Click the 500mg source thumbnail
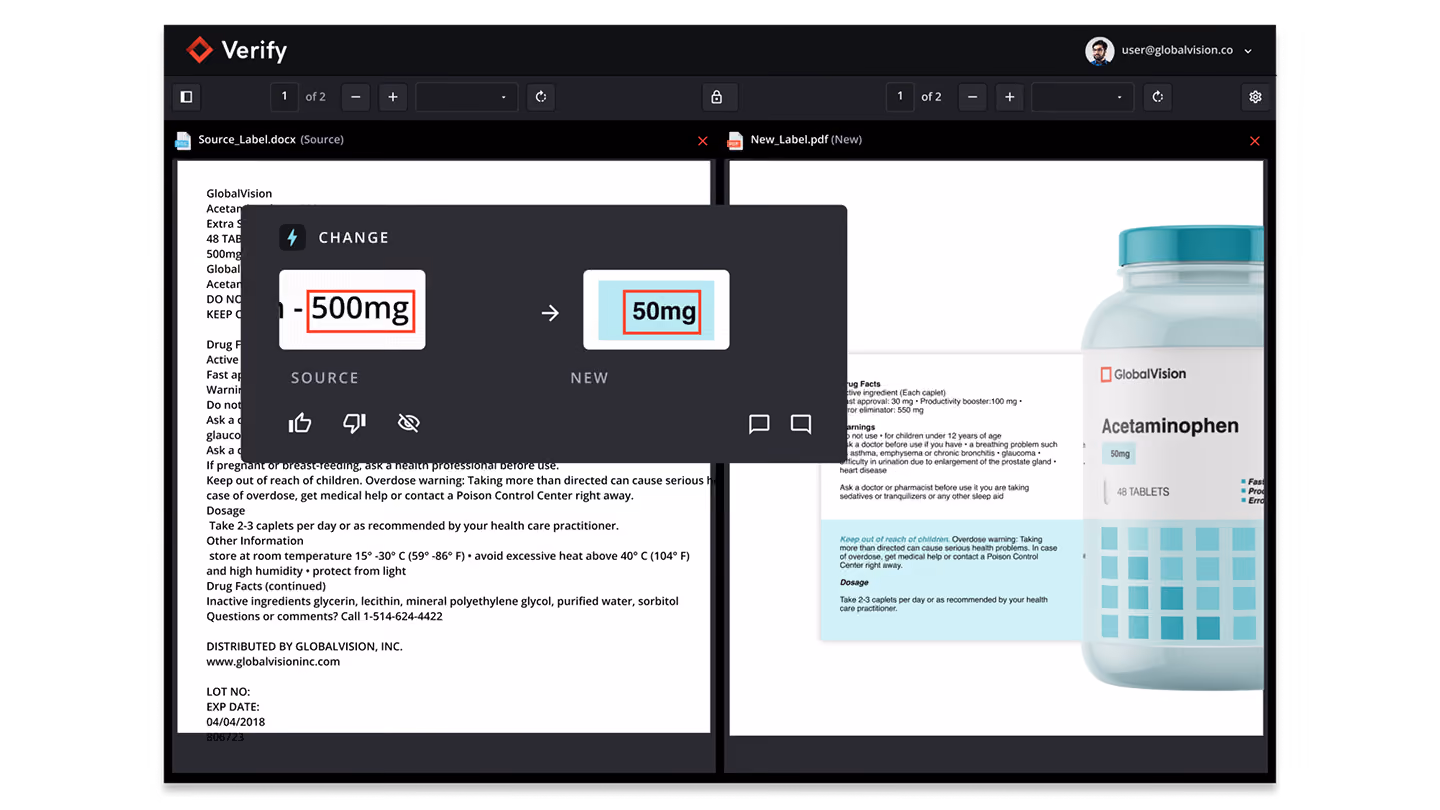 (x=352, y=310)
